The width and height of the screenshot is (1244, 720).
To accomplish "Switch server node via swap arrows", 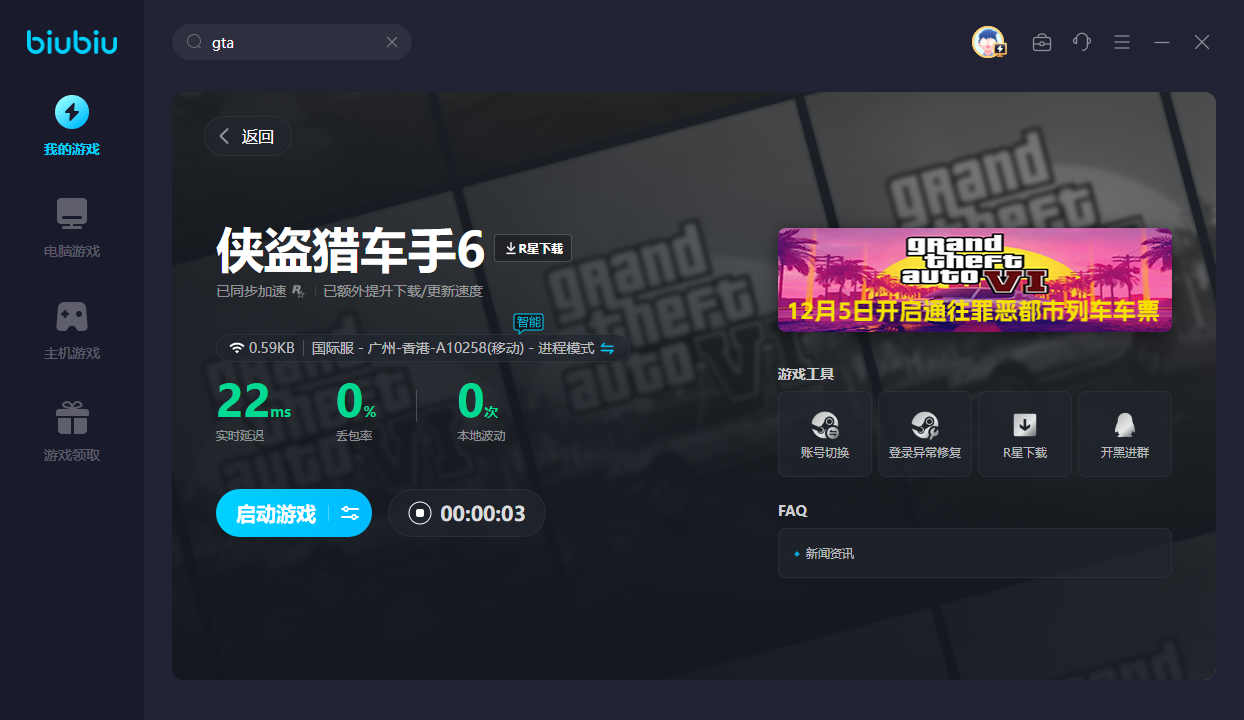I will pyautogui.click(x=607, y=348).
